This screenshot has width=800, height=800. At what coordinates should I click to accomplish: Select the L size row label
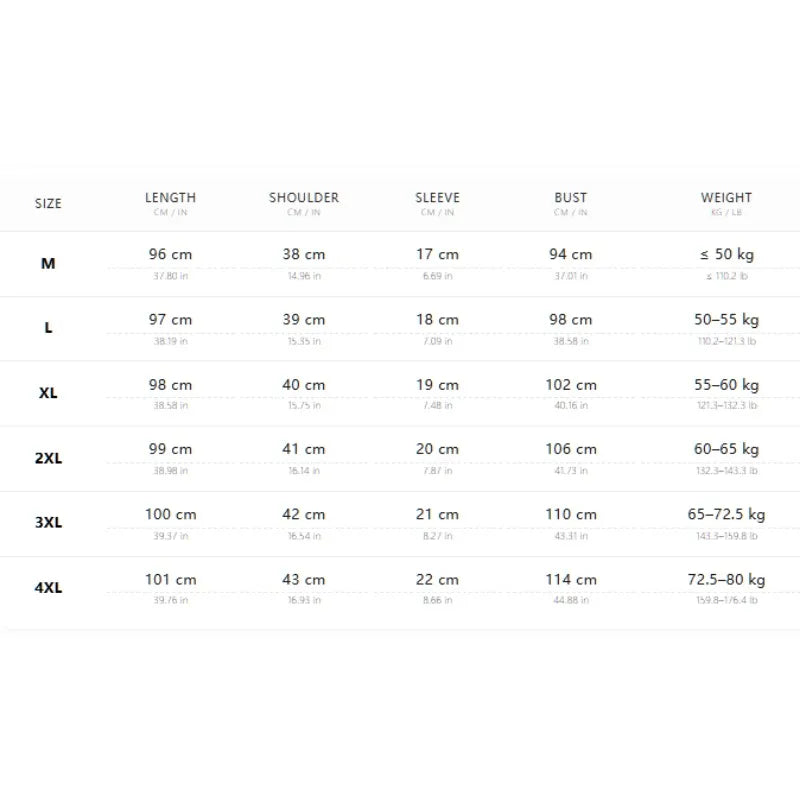click(48, 328)
